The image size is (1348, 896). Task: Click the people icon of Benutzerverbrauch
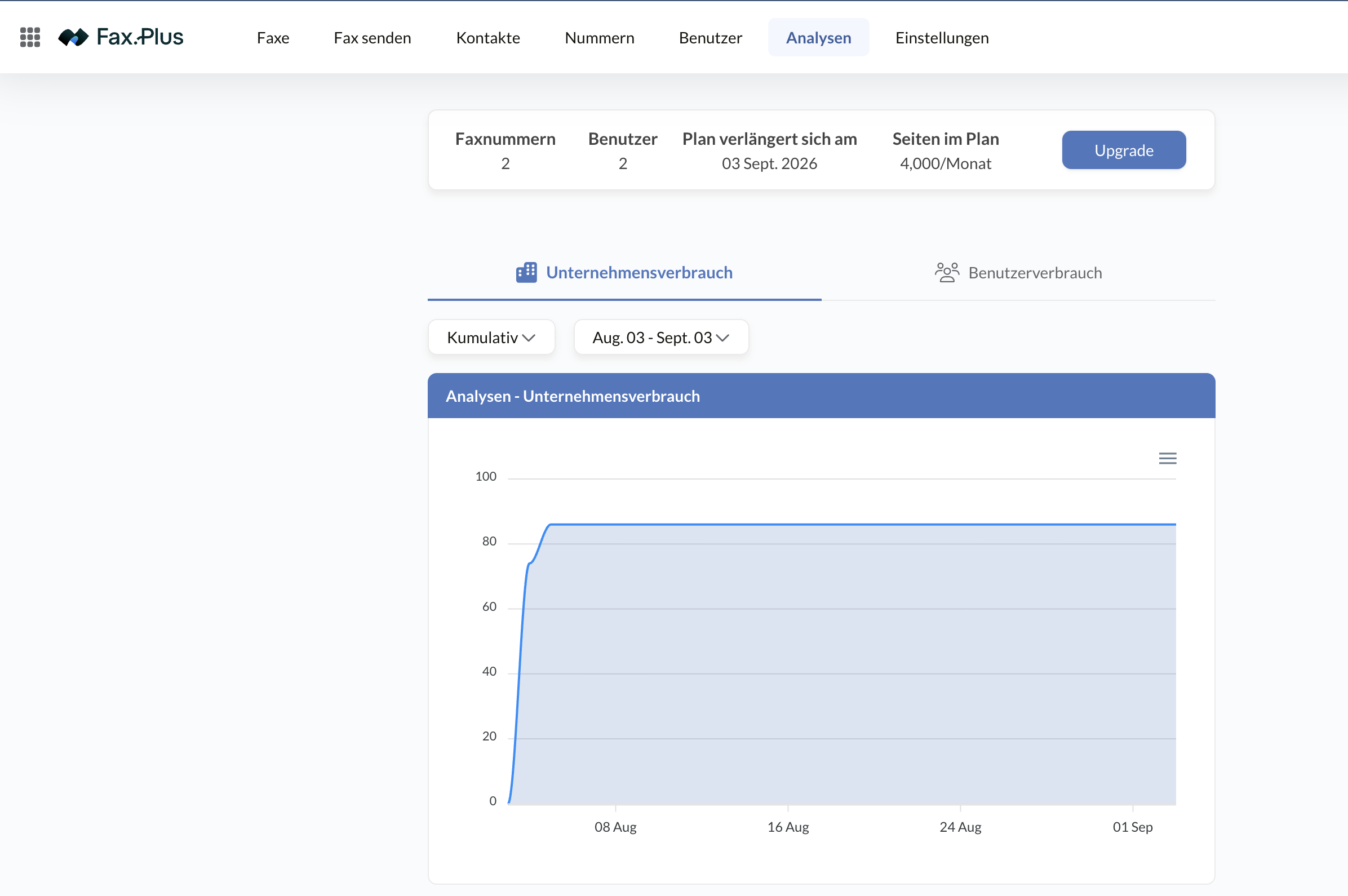pos(946,273)
